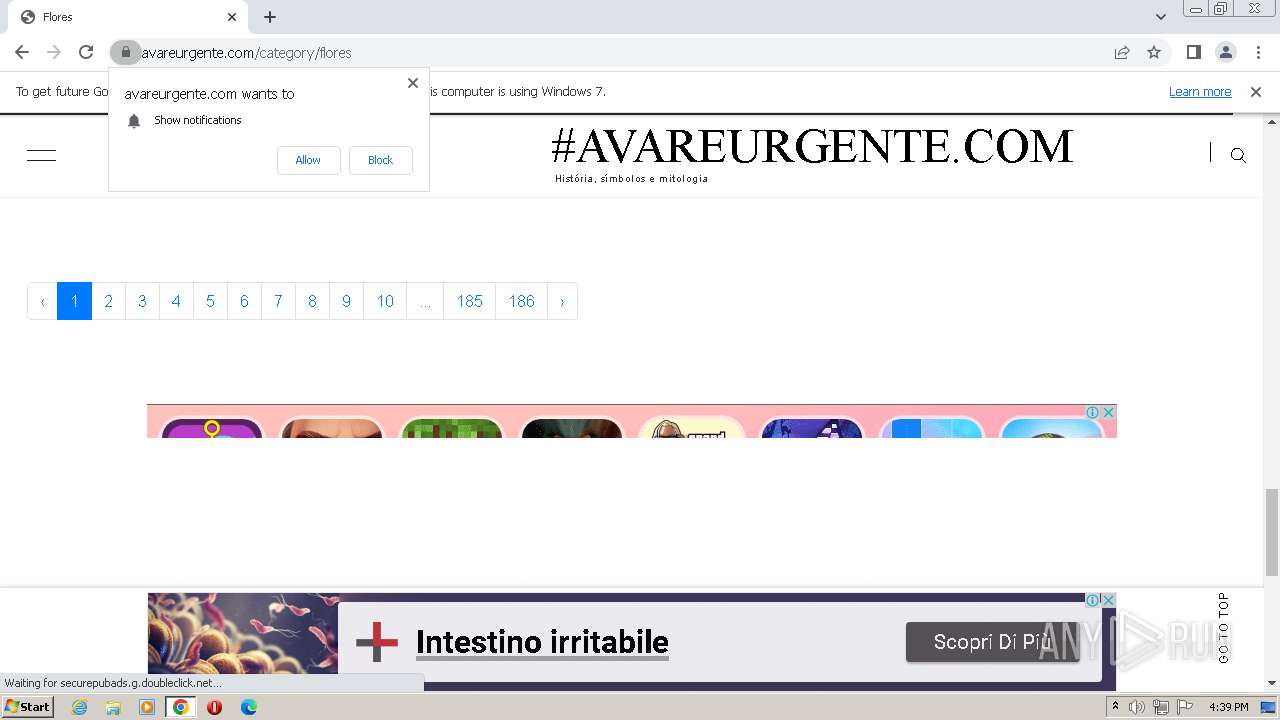The width and height of the screenshot is (1280, 720).
Task: Go to pagination page 3
Action: coord(142,301)
